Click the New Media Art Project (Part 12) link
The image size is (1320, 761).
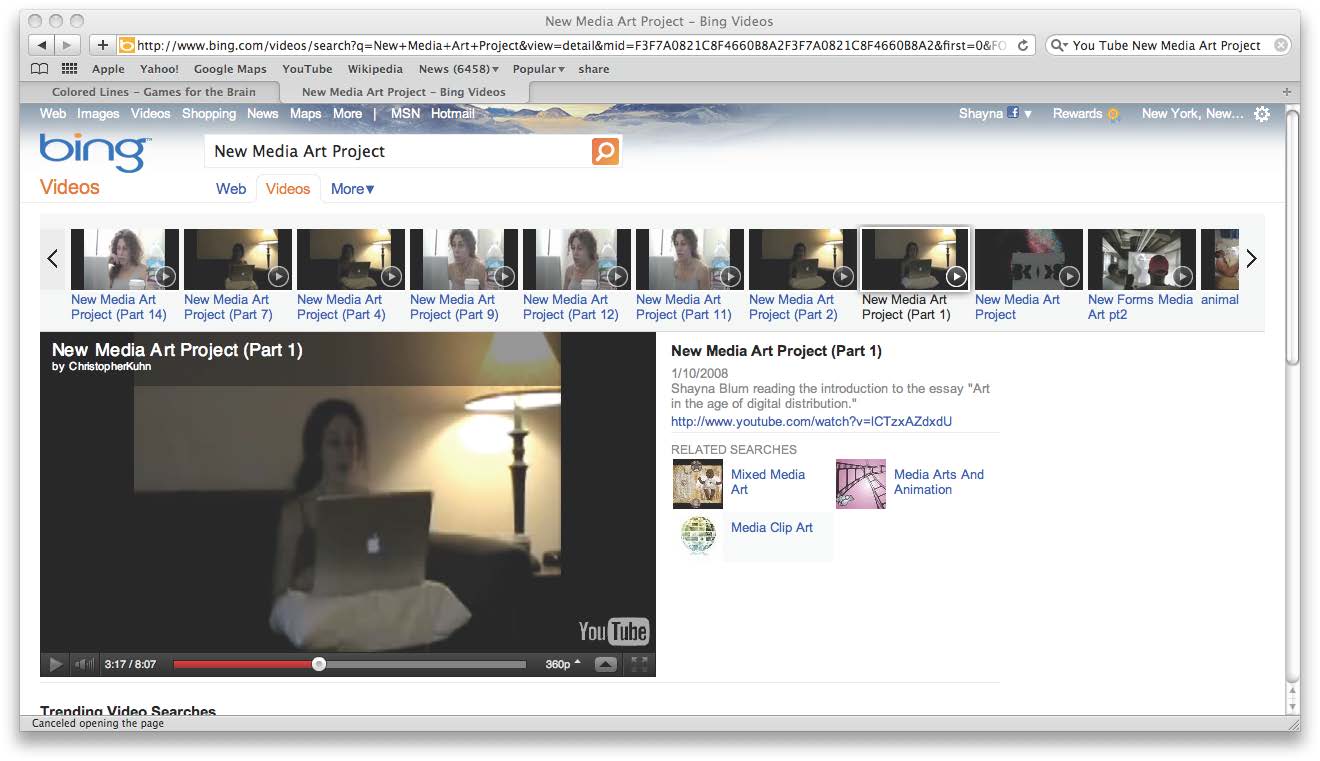click(571, 307)
